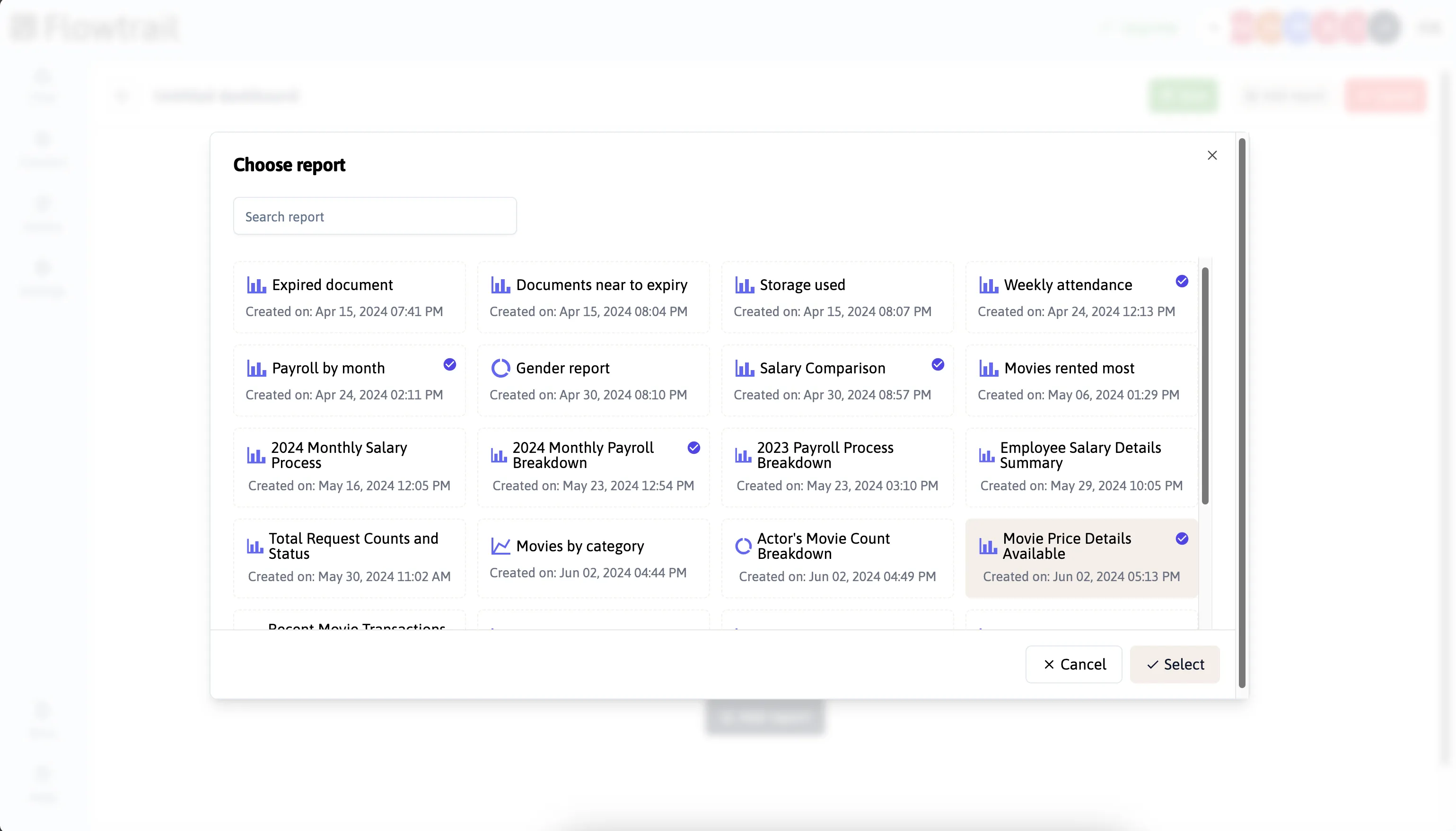Click the donut chart icon for Gender report
This screenshot has height=831, width=1456.
[x=501, y=368]
